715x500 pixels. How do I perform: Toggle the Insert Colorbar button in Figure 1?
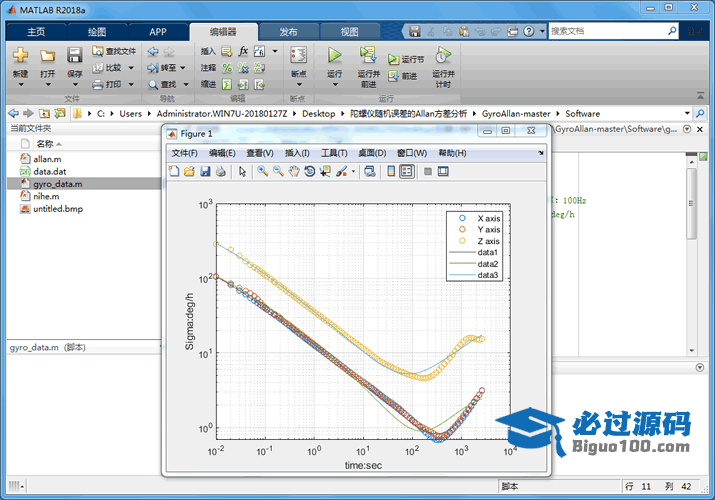pos(391,171)
